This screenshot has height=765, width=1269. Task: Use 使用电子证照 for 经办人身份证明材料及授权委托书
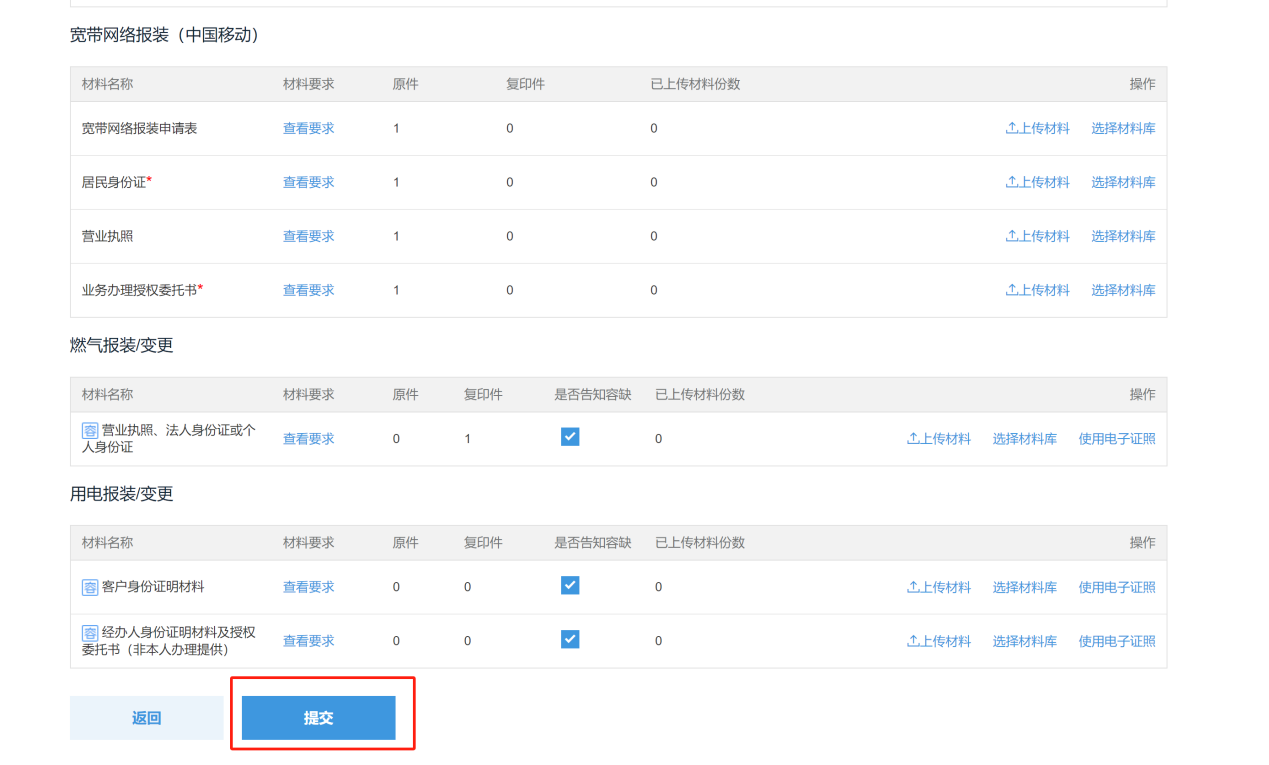point(1117,641)
